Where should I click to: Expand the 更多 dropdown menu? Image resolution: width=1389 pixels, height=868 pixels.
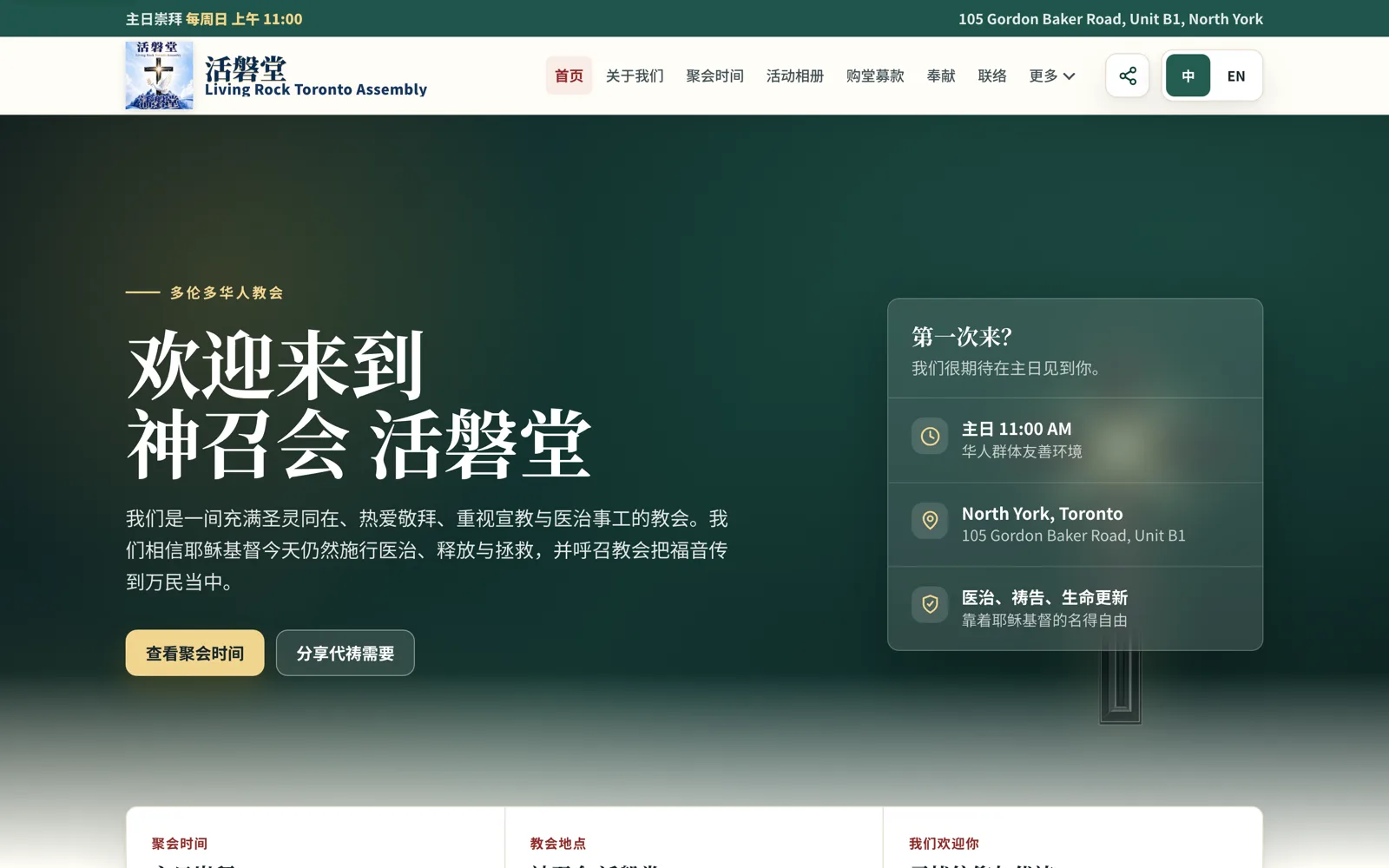point(1052,76)
